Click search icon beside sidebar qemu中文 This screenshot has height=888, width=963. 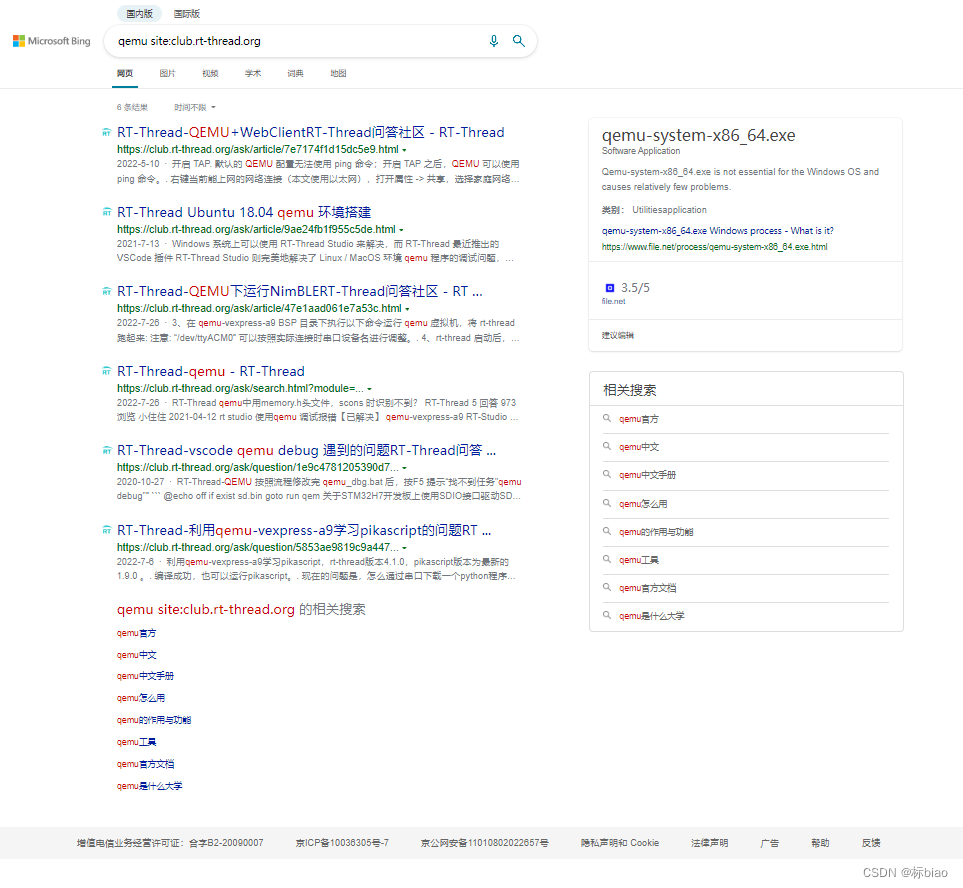(607, 446)
